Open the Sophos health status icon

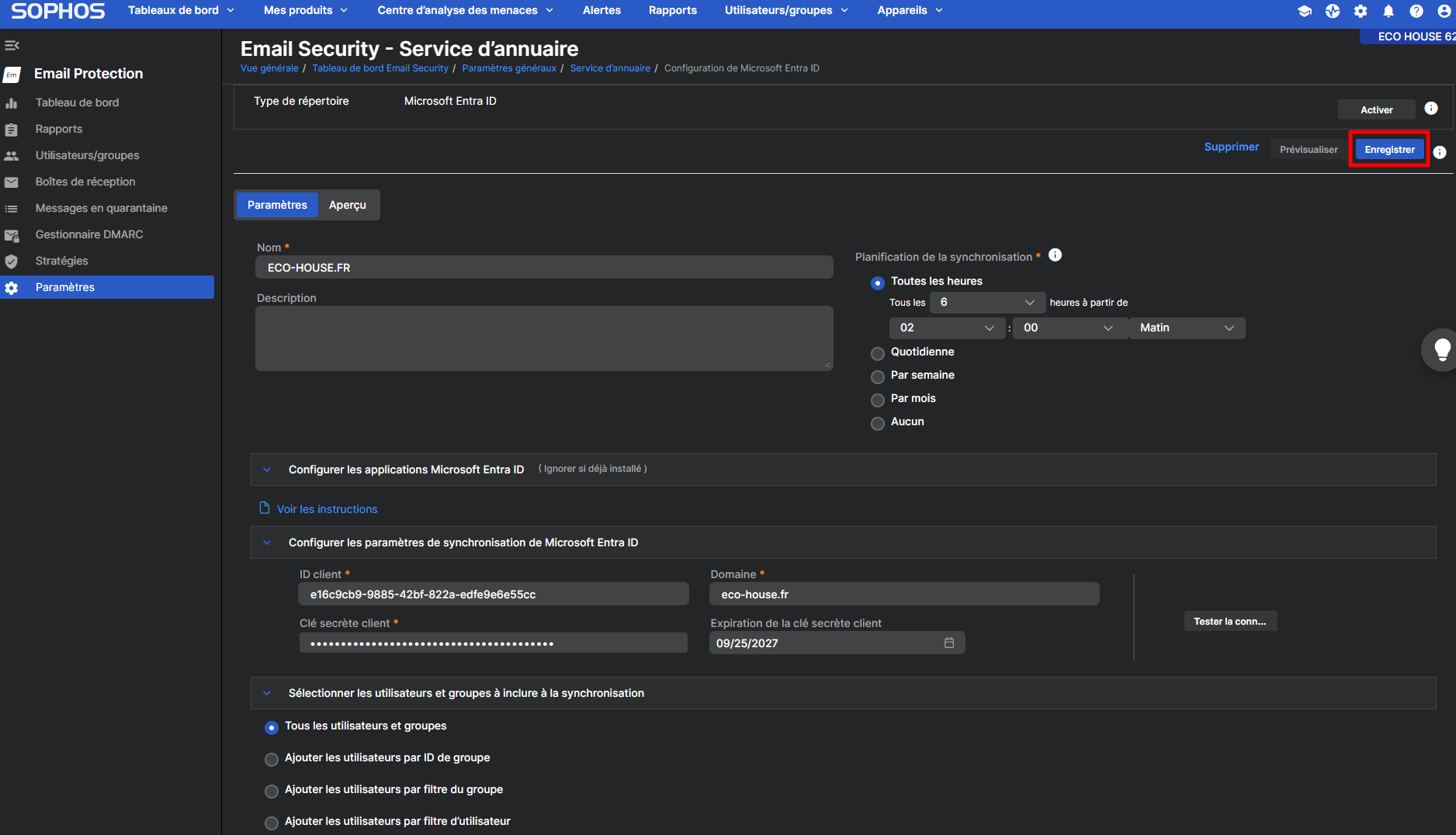coord(1333,11)
